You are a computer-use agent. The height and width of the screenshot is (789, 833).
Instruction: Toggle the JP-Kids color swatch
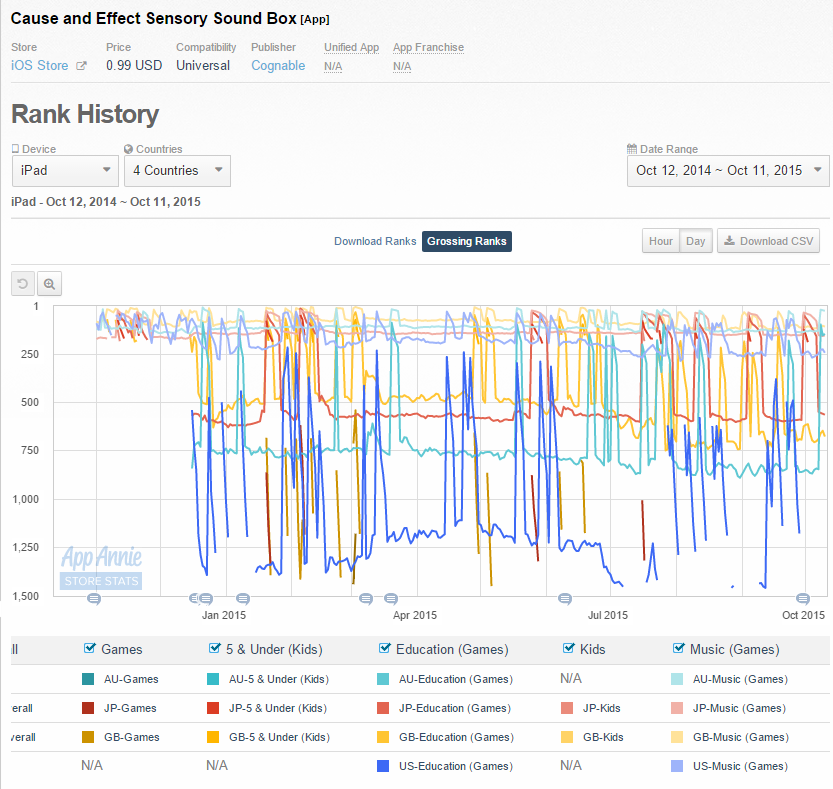click(x=567, y=708)
